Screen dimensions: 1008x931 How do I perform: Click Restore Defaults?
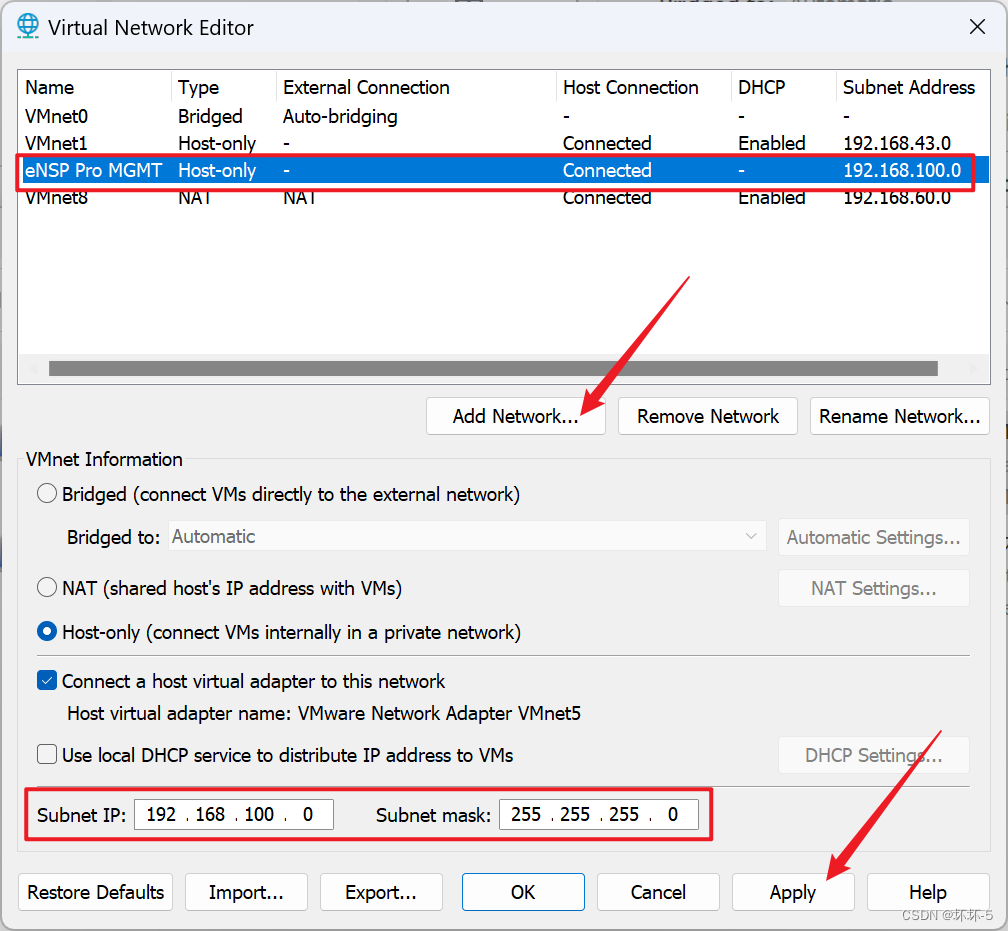pos(95,892)
